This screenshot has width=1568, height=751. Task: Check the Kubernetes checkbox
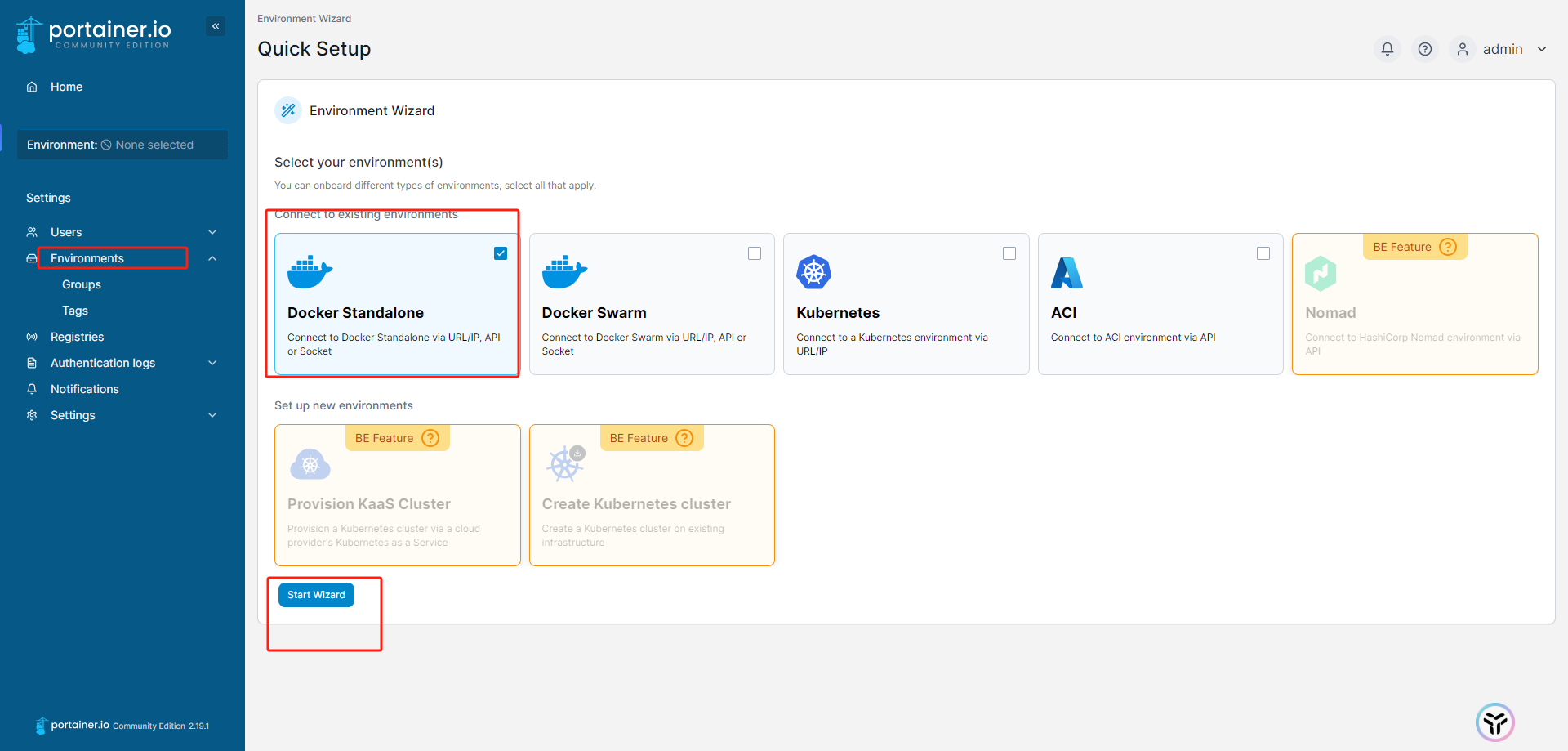(1009, 253)
